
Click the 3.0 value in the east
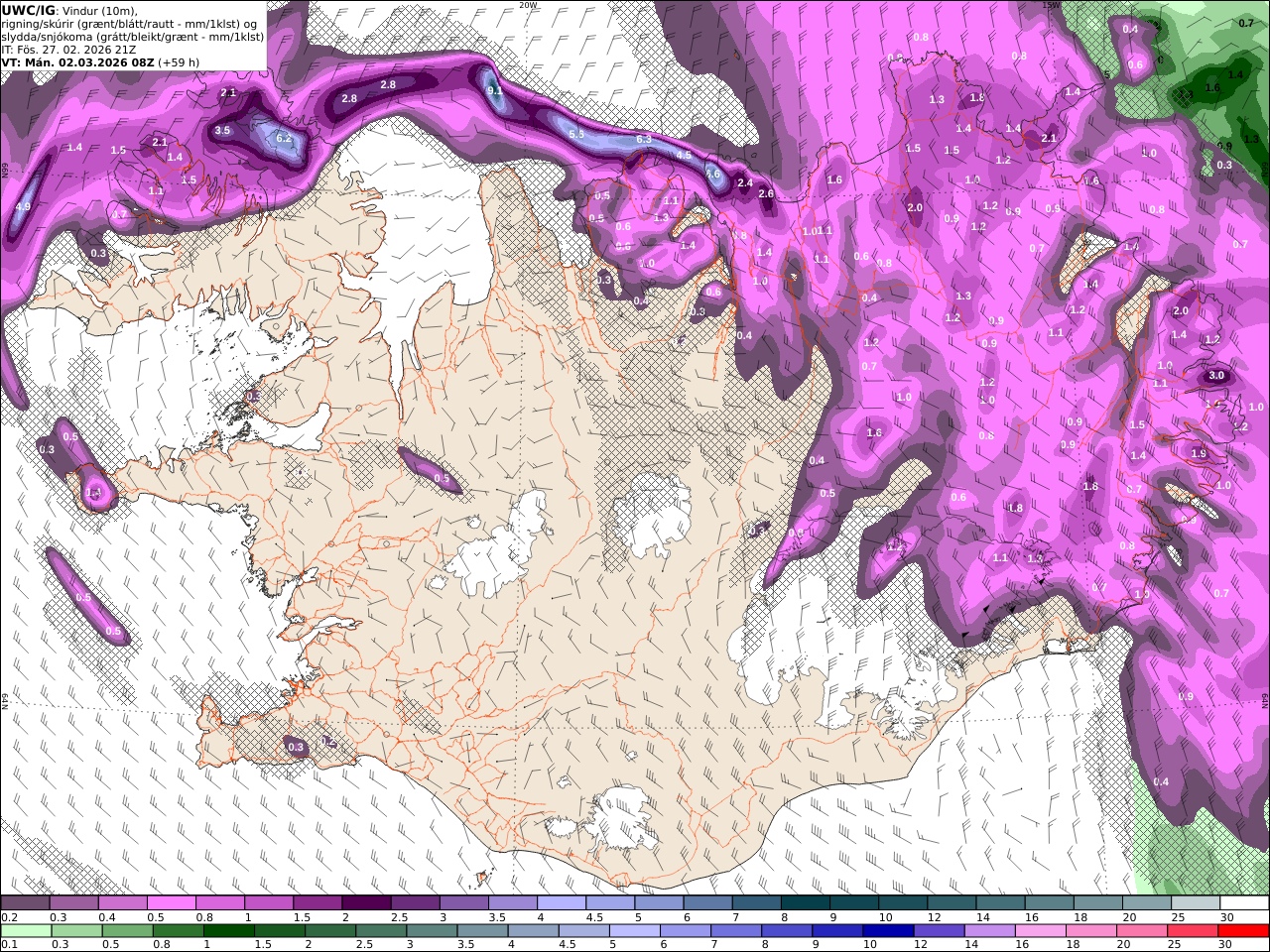[x=1216, y=377]
